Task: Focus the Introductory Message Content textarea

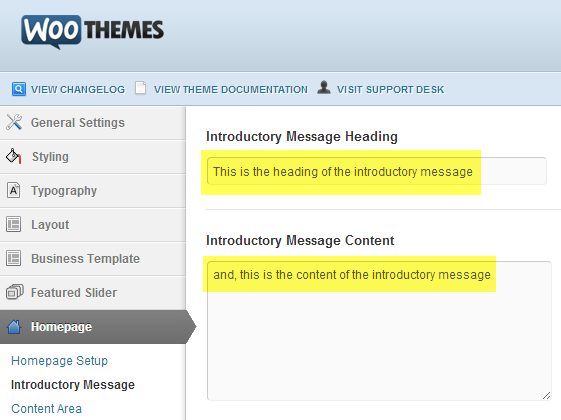Action: coord(379,331)
